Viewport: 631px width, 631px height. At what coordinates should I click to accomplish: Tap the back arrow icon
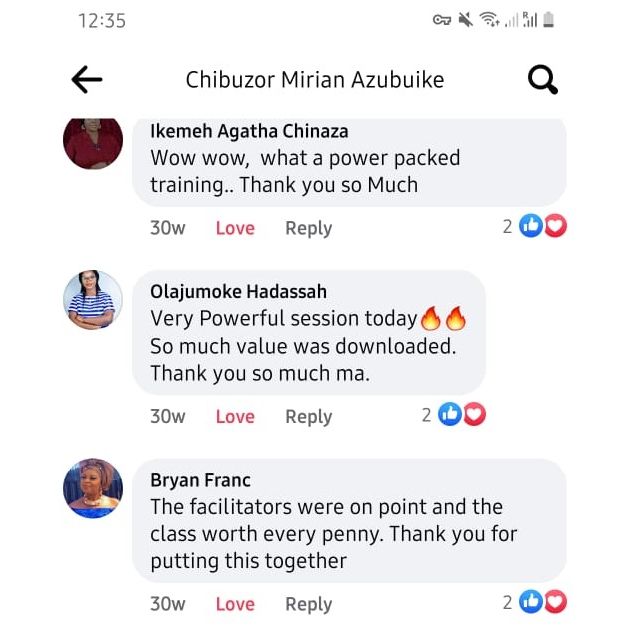click(87, 79)
